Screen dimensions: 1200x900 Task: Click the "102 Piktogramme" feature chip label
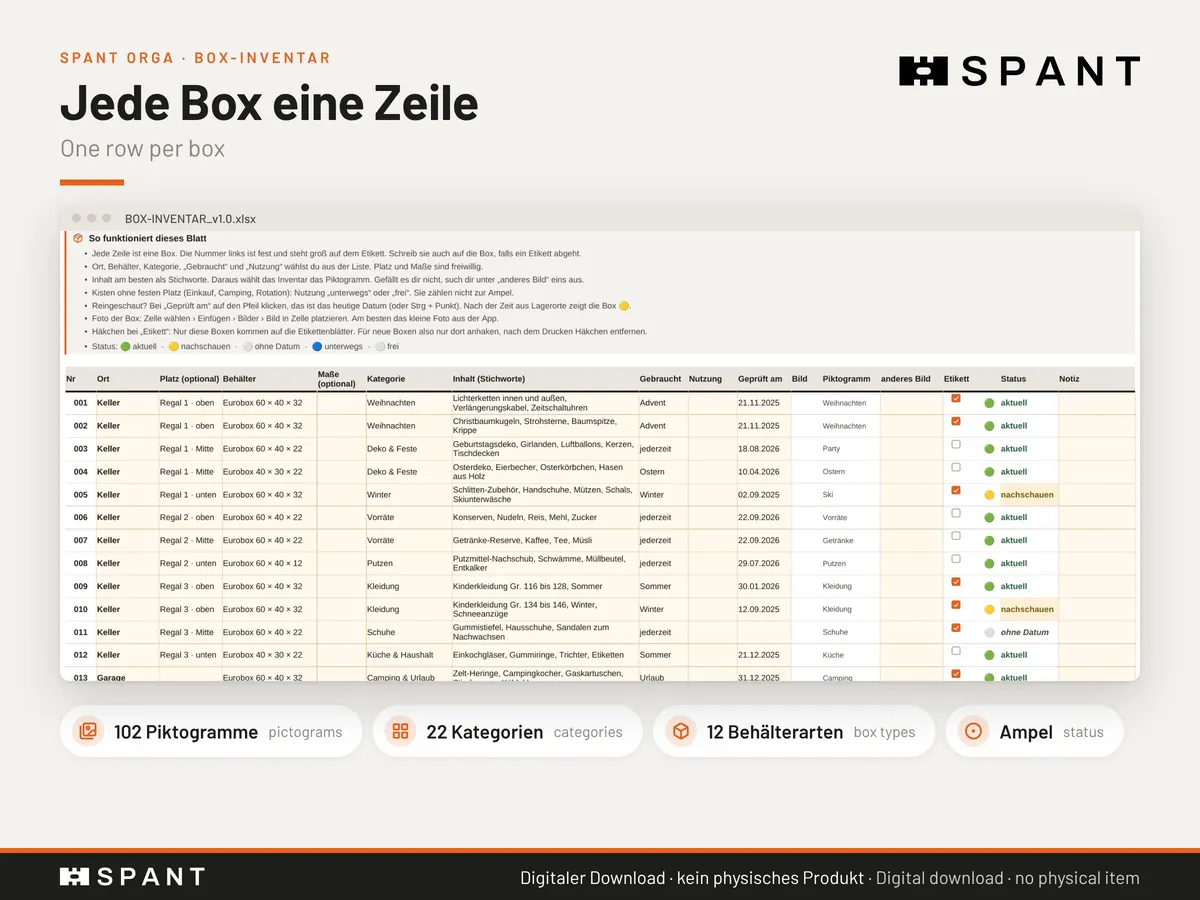coord(186,732)
